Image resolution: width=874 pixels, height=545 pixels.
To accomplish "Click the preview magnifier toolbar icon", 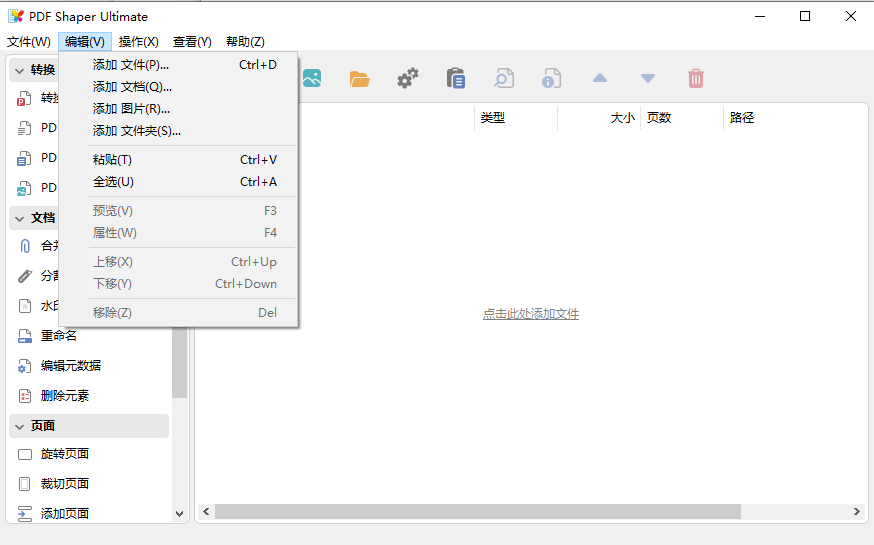I will 504,79.
